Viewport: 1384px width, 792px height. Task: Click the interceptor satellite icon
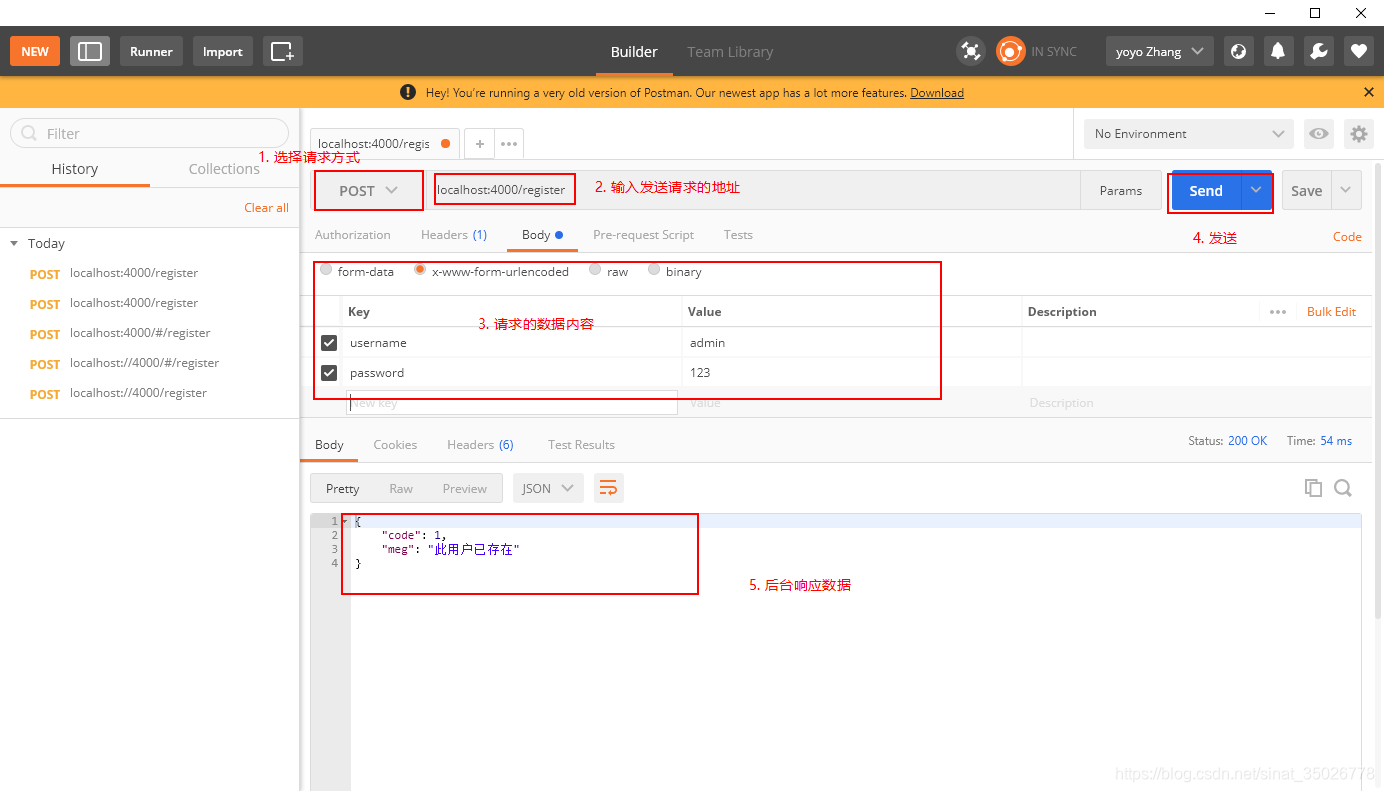(x=970, y=51)
